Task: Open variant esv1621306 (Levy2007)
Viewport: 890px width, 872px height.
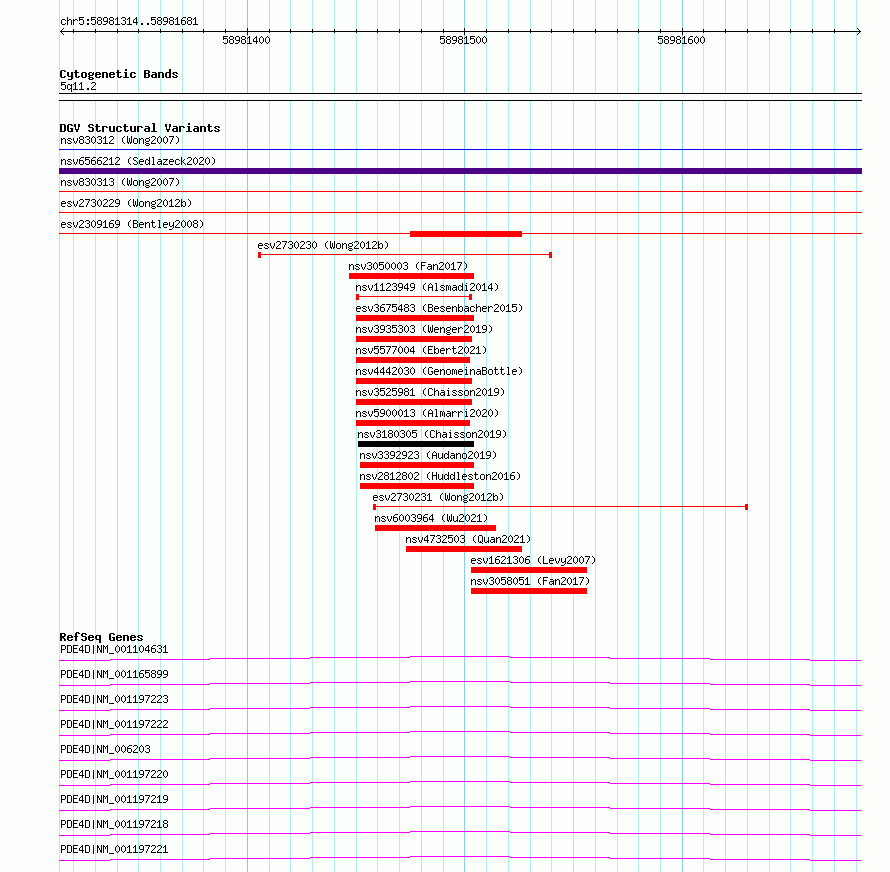Action: pos(533,560)
